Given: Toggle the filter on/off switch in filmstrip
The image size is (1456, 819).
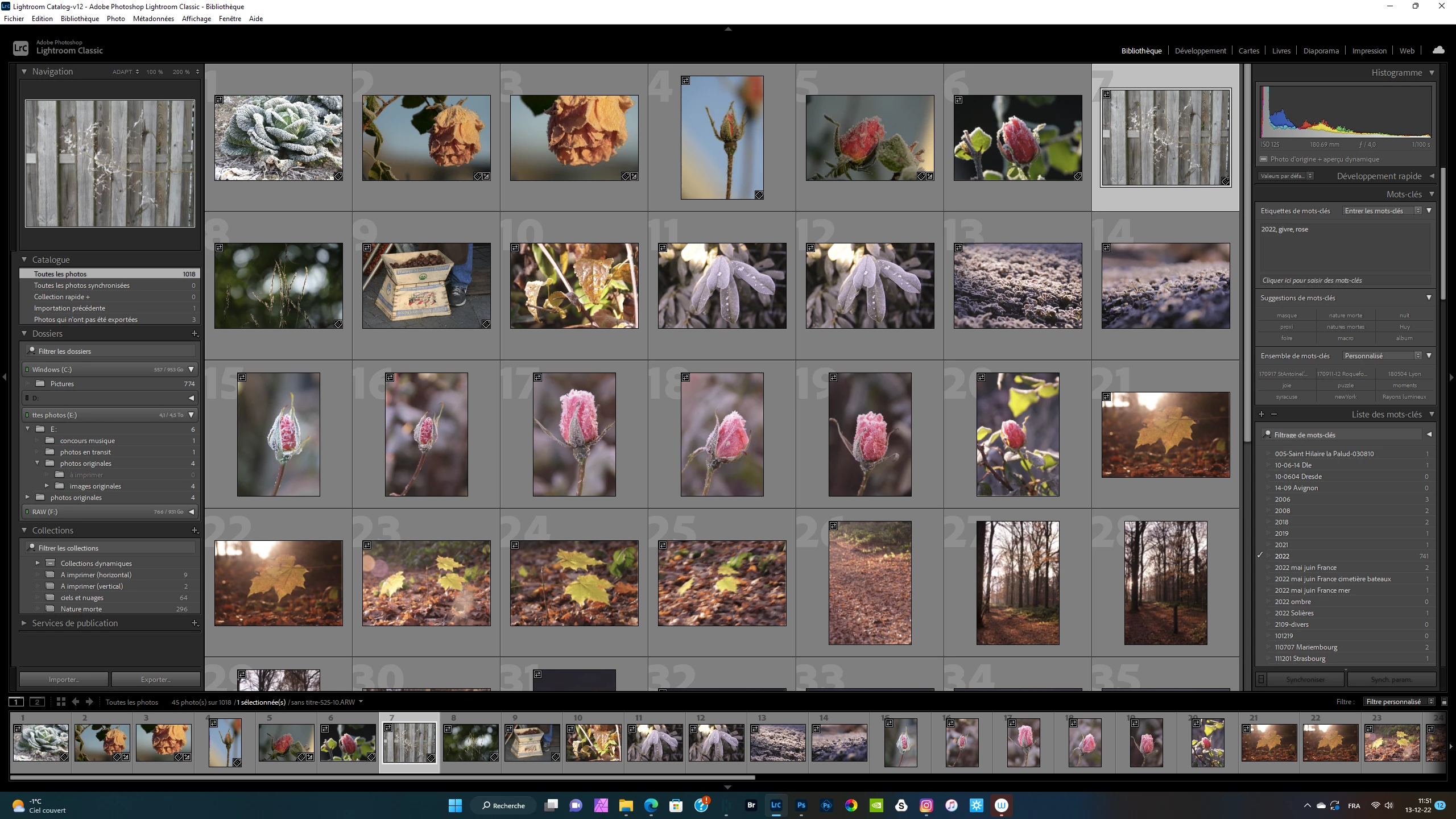Looking at the screenshot, I should (1444, 702).
